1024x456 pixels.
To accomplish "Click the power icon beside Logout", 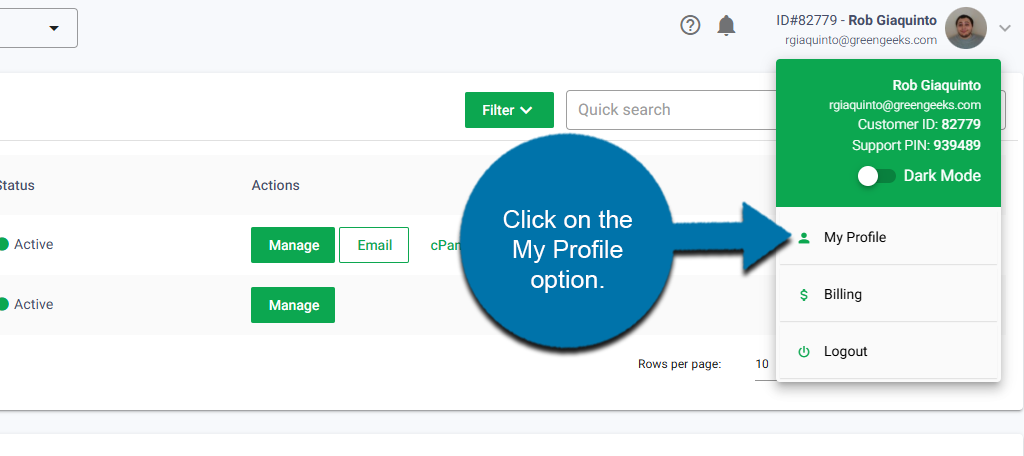I will coord(804,352).
